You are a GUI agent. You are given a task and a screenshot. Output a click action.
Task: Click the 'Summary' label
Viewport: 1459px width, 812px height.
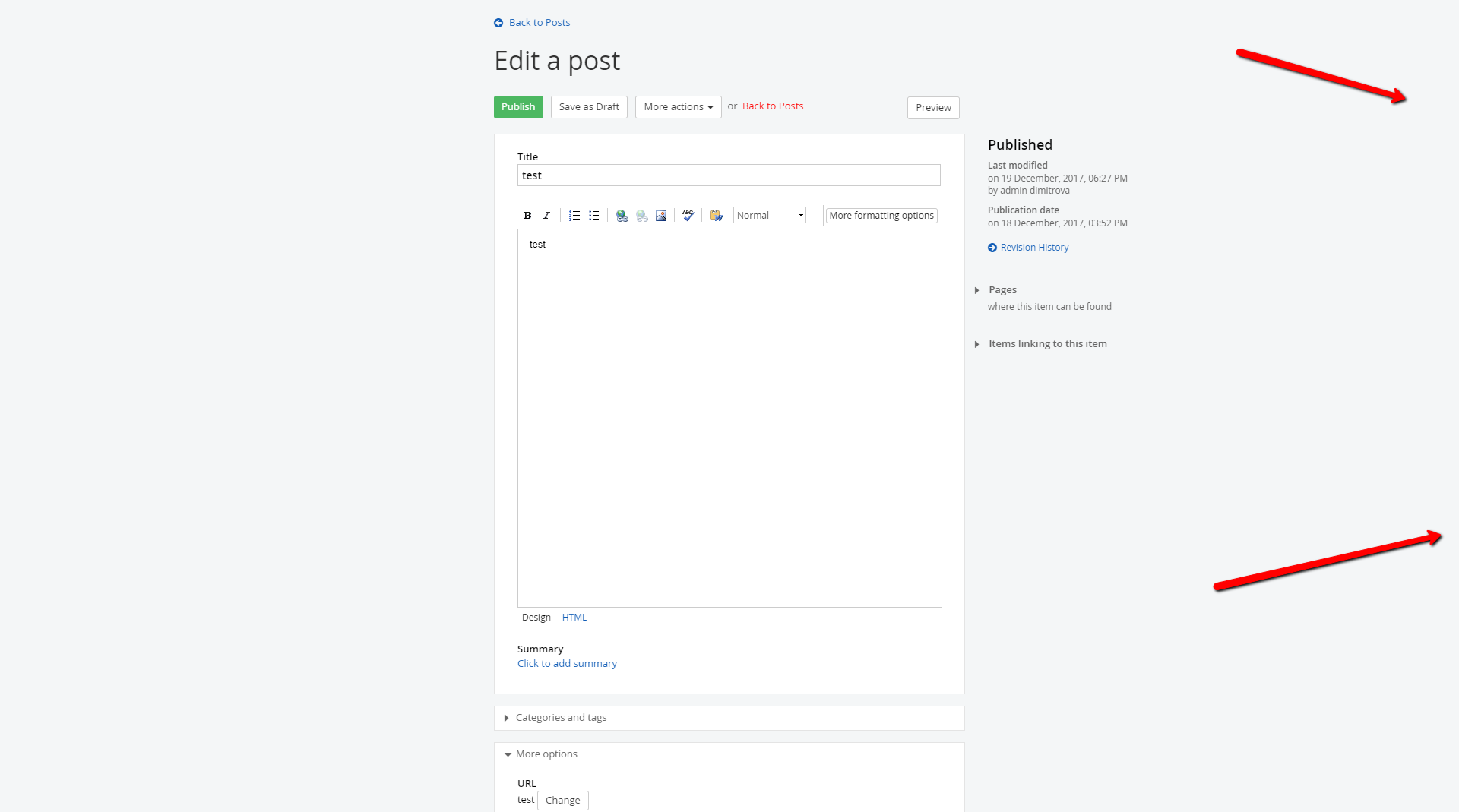pyautogui.click(x=540, y=649)
